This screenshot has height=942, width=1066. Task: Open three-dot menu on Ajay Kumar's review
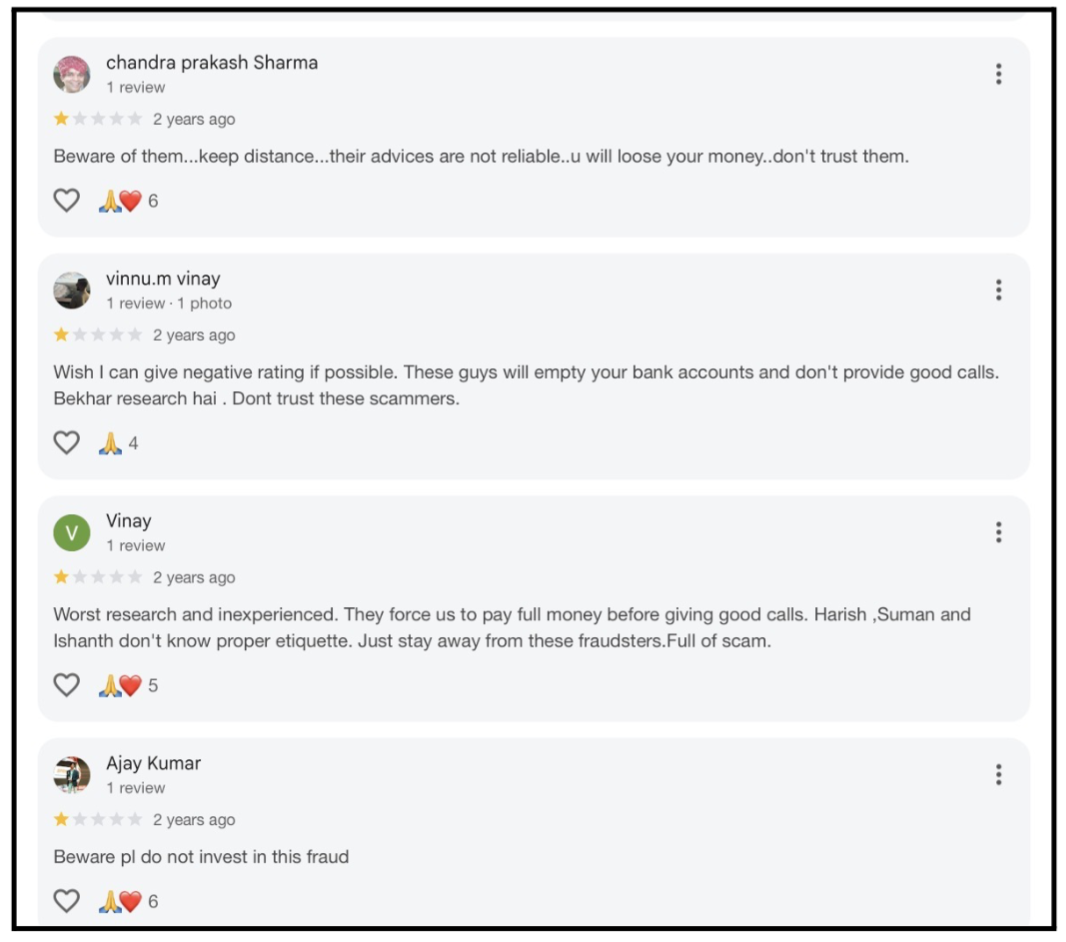point(998,774)
